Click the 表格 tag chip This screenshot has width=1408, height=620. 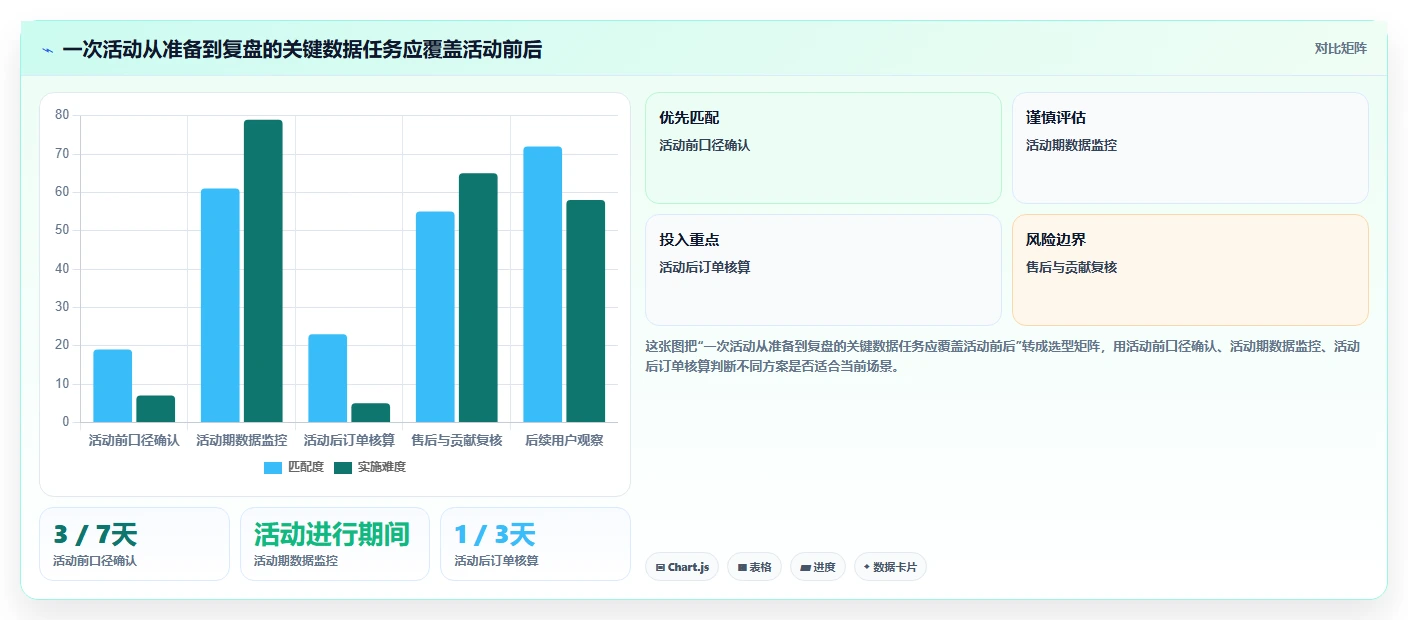click(754, 567)
